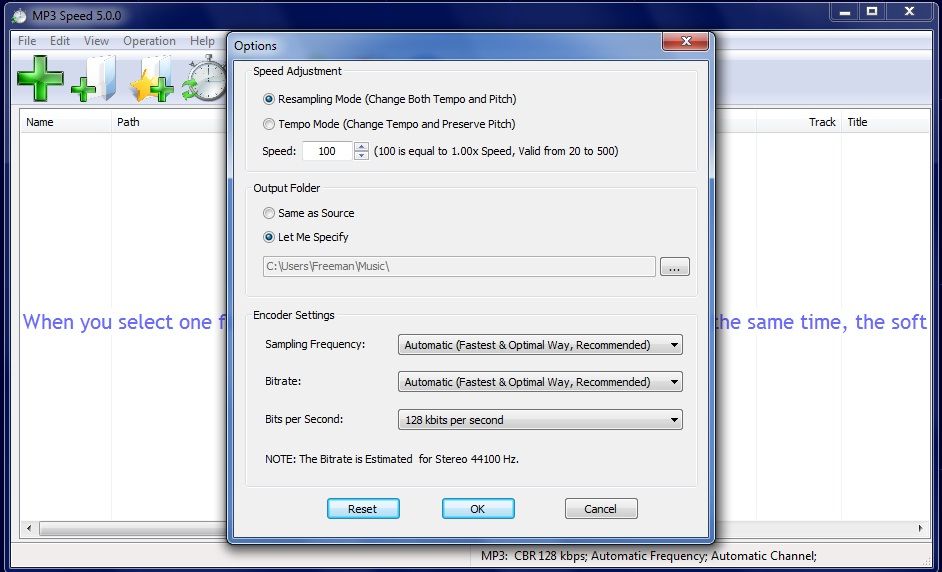Click the green plus Add Files icon
Viewport: 942px width, 572px height.
(40, 79)
